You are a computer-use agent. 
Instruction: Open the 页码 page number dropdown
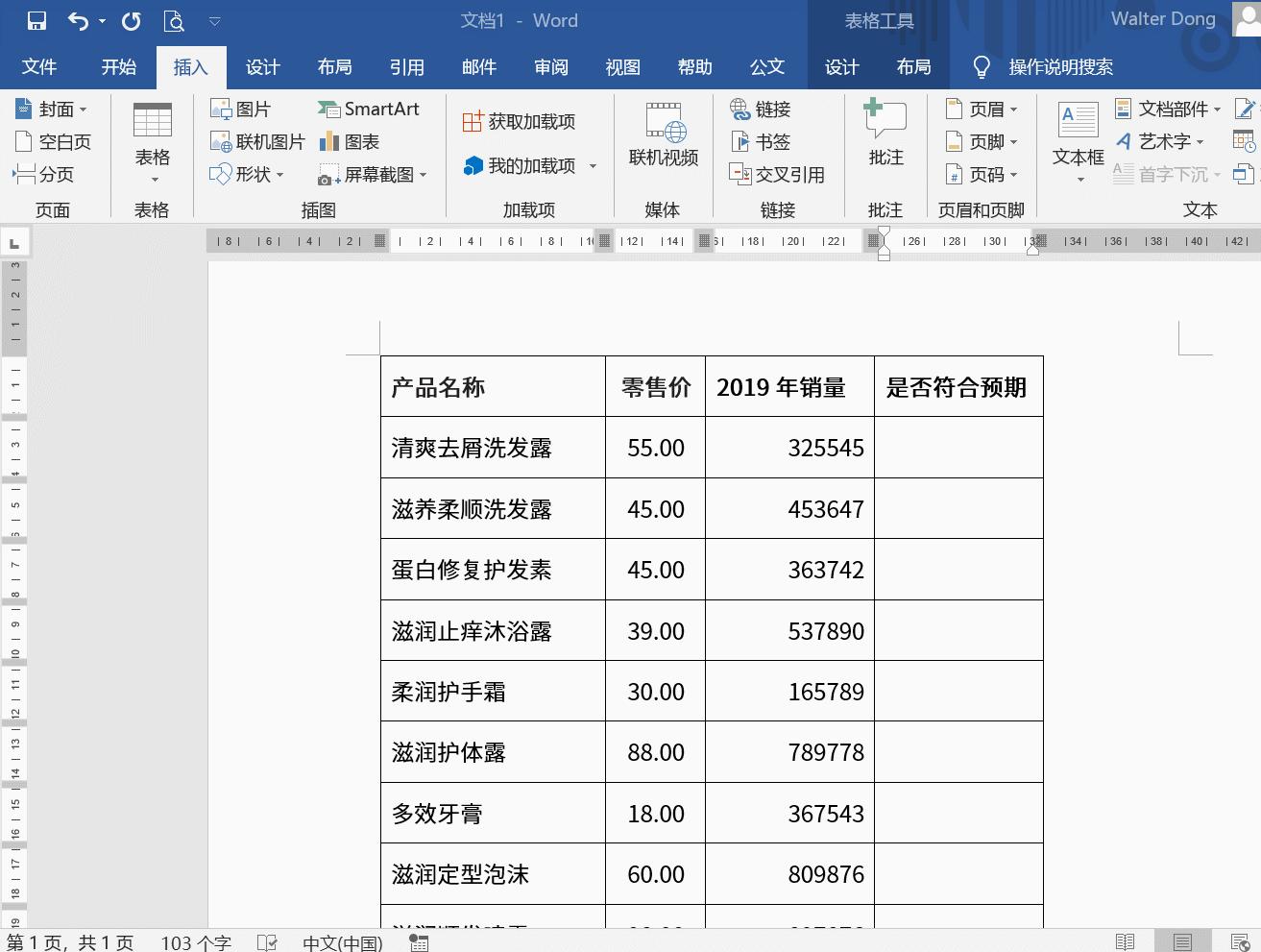[x=982, y=175]
